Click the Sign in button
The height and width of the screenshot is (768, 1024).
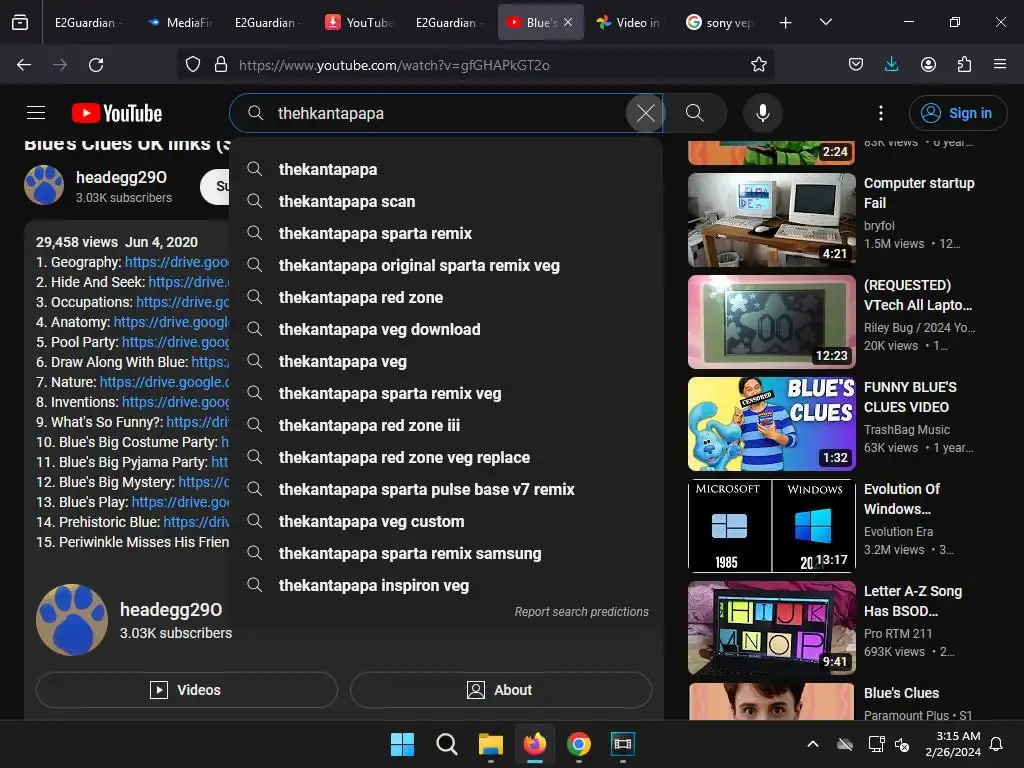(x=957, y=113)
